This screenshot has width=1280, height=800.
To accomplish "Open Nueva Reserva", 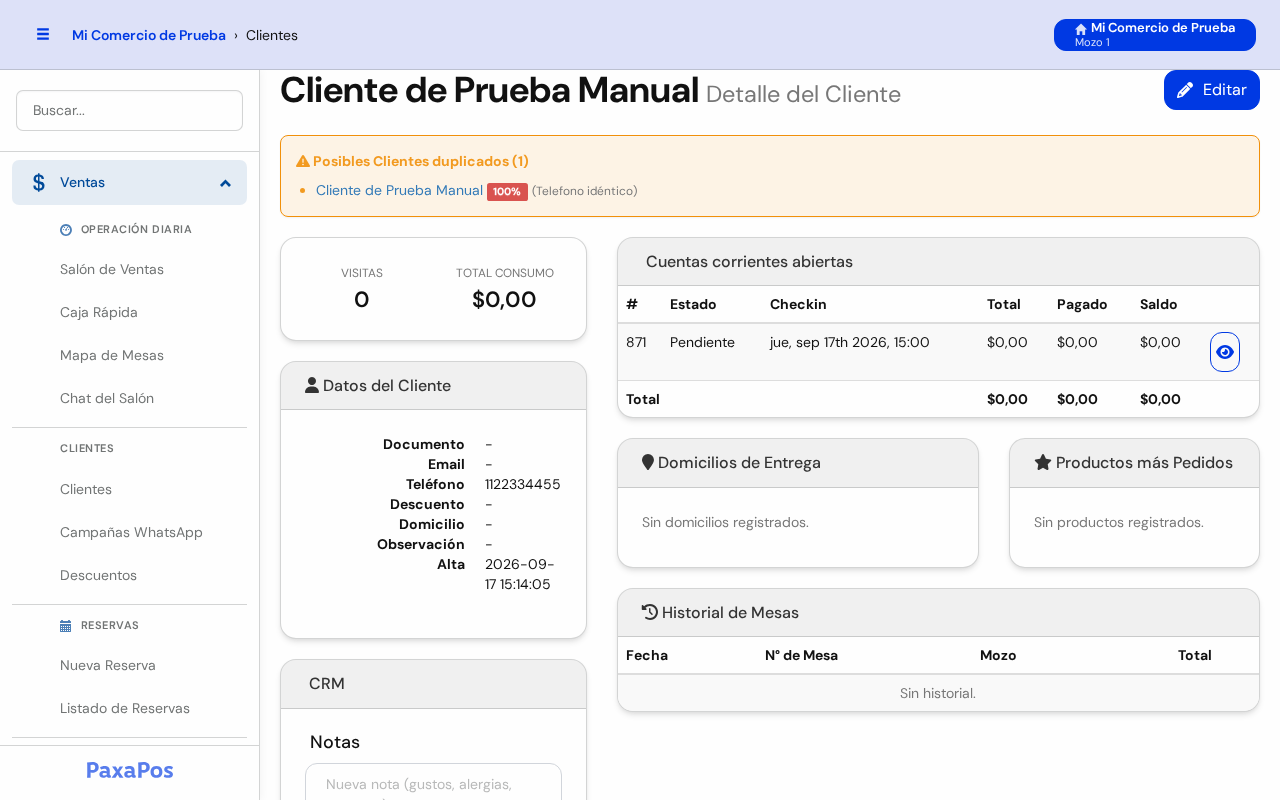I will click(x=108, y=665).
